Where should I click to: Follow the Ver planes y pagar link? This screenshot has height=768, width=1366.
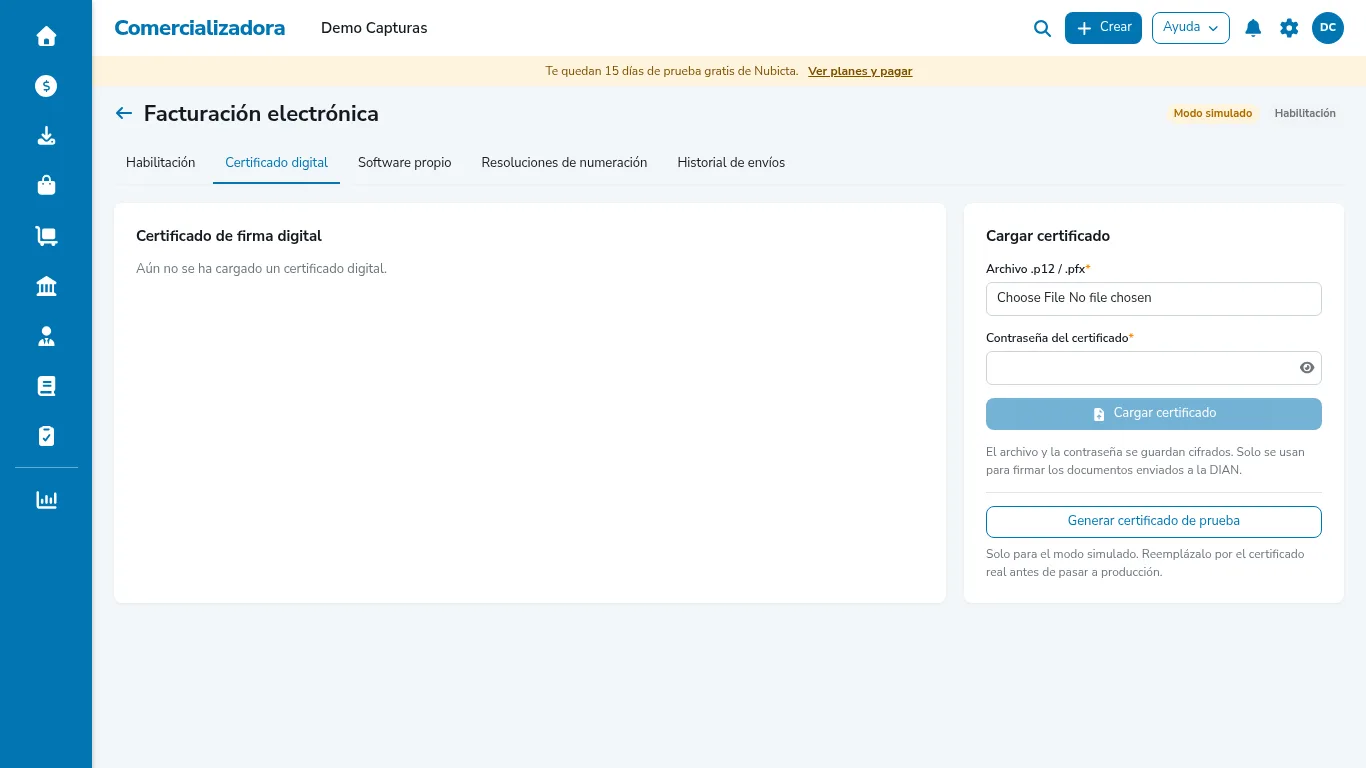pyautogui.click(x=860, y=71)
